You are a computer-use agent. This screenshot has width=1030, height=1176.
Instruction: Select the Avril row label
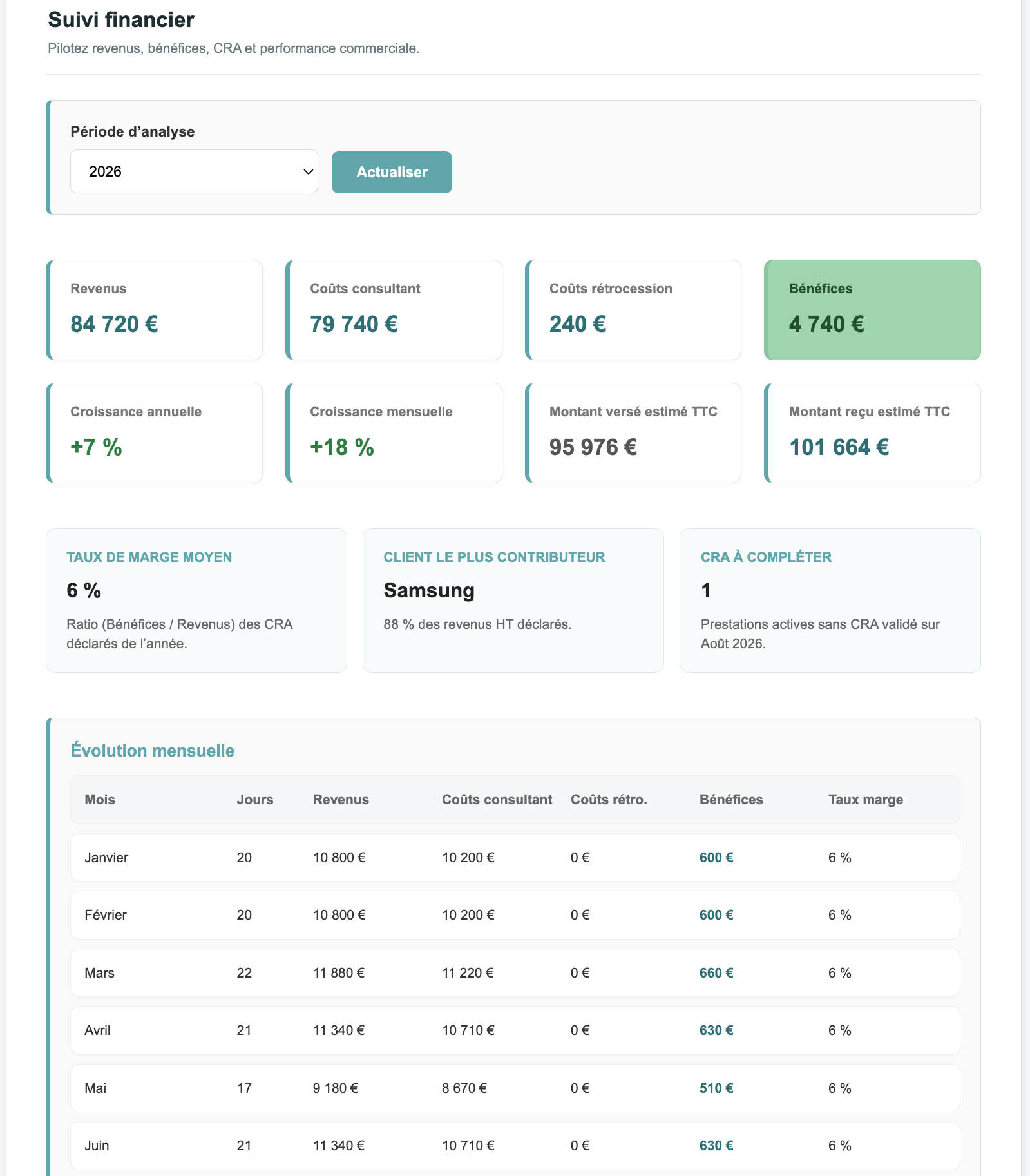(x=97, y=1030)
